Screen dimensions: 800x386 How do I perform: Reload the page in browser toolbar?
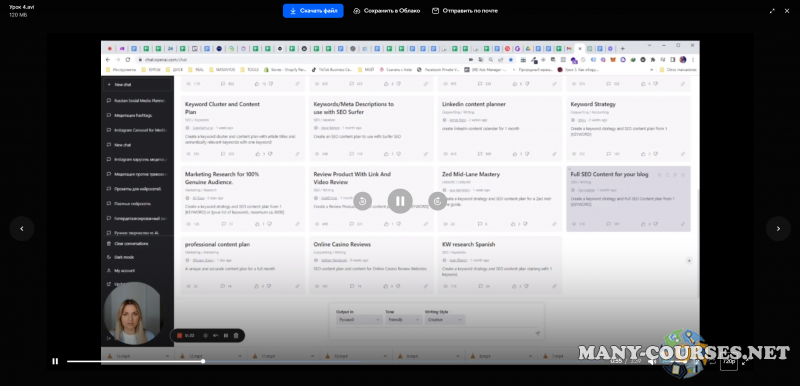128,59
